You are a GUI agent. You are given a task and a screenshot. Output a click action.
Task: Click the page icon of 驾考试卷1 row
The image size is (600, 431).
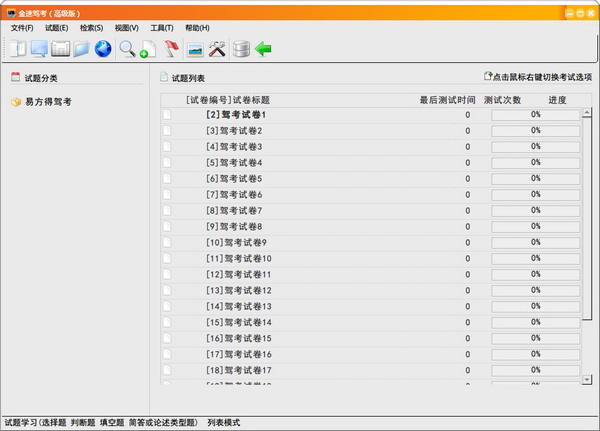167,114
